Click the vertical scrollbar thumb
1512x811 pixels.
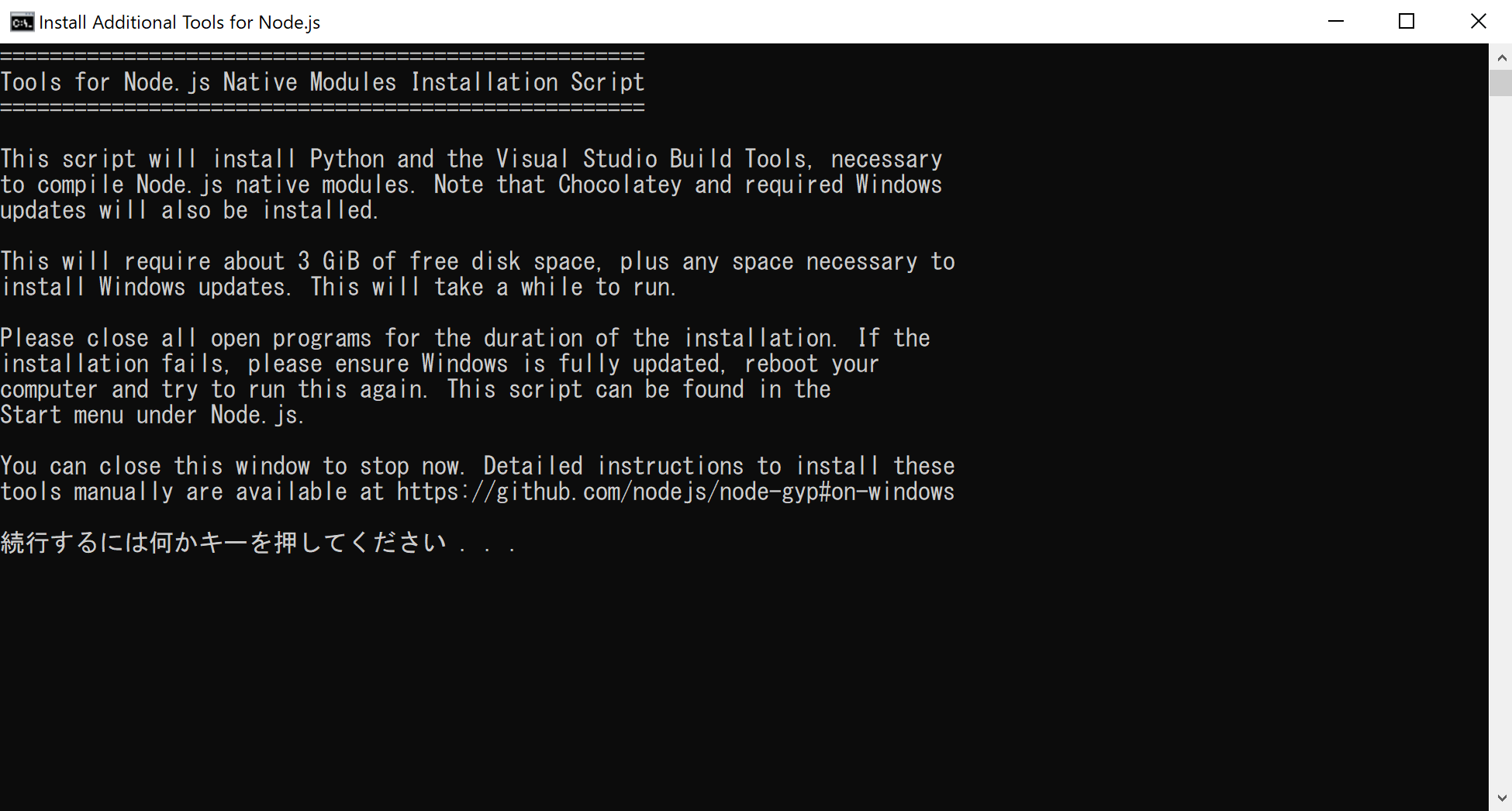tap(1501, 83)
